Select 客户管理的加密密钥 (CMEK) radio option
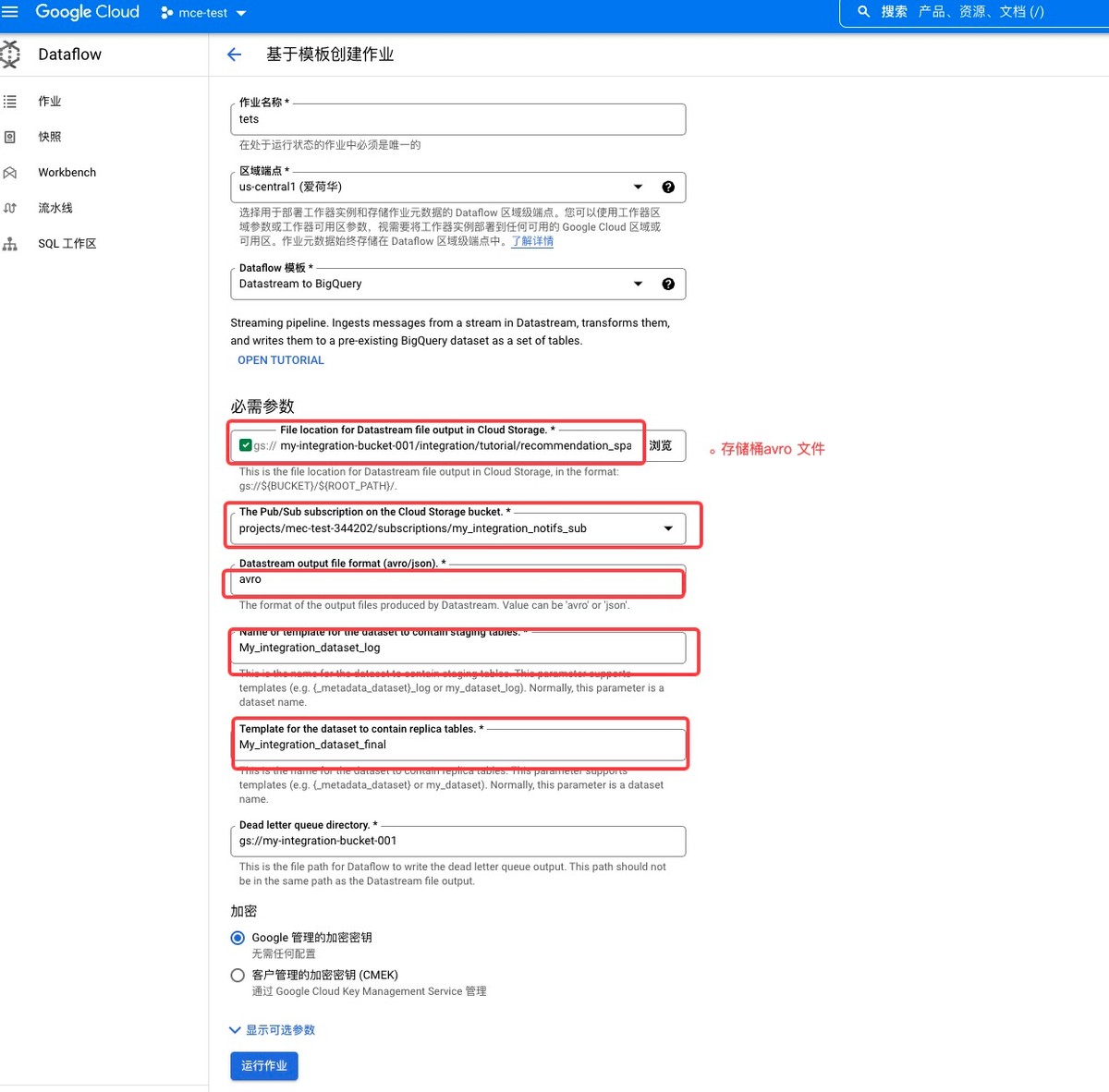 click(238, 976)
